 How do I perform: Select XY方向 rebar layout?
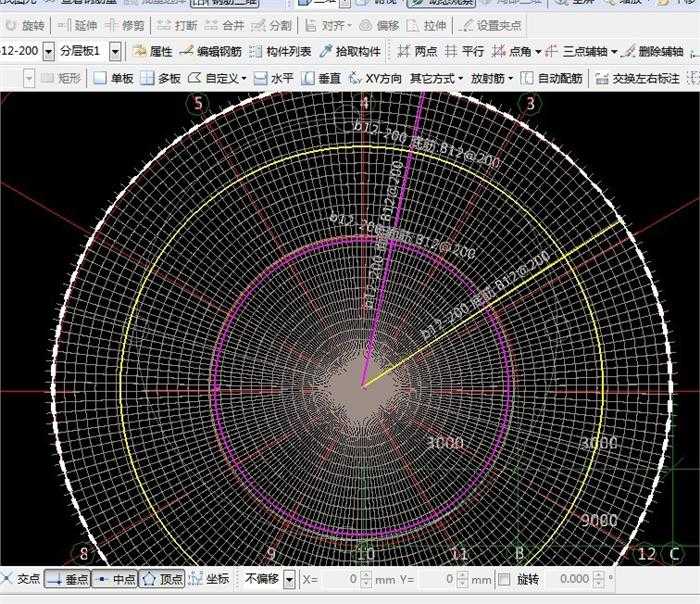click(x=375, y=79)
